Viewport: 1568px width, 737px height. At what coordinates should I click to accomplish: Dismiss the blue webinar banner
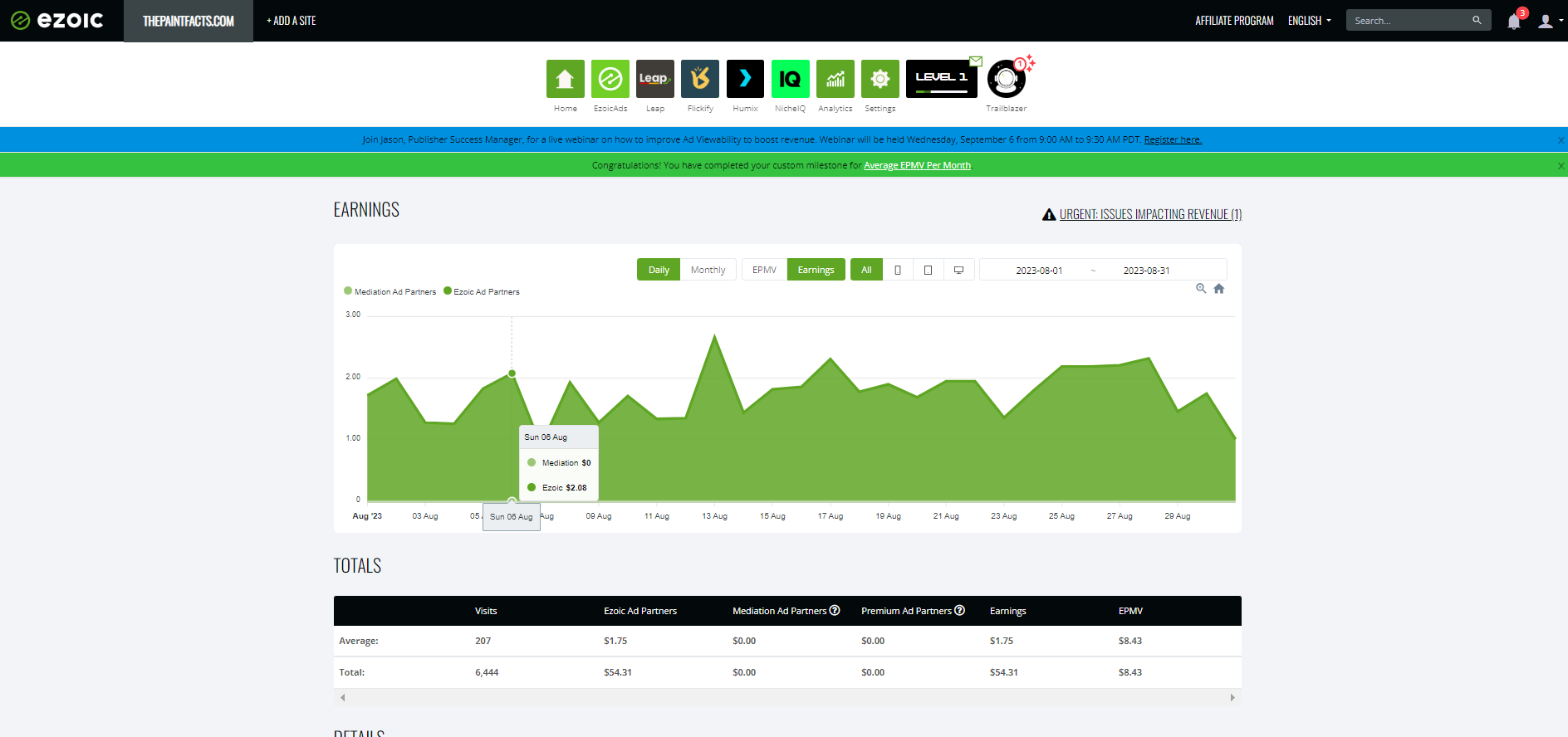pos(1561,140)
